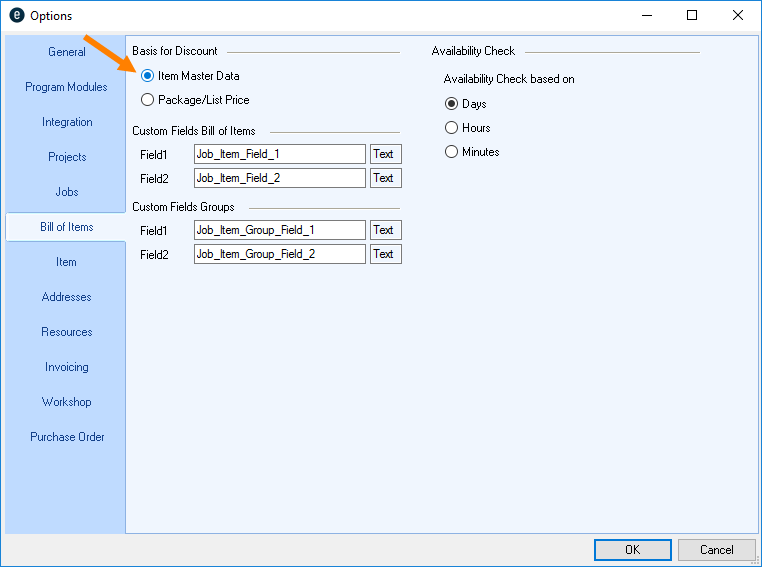
Task: Choose Package/List Price as discount basis
Action: click(x=148, y=100)
